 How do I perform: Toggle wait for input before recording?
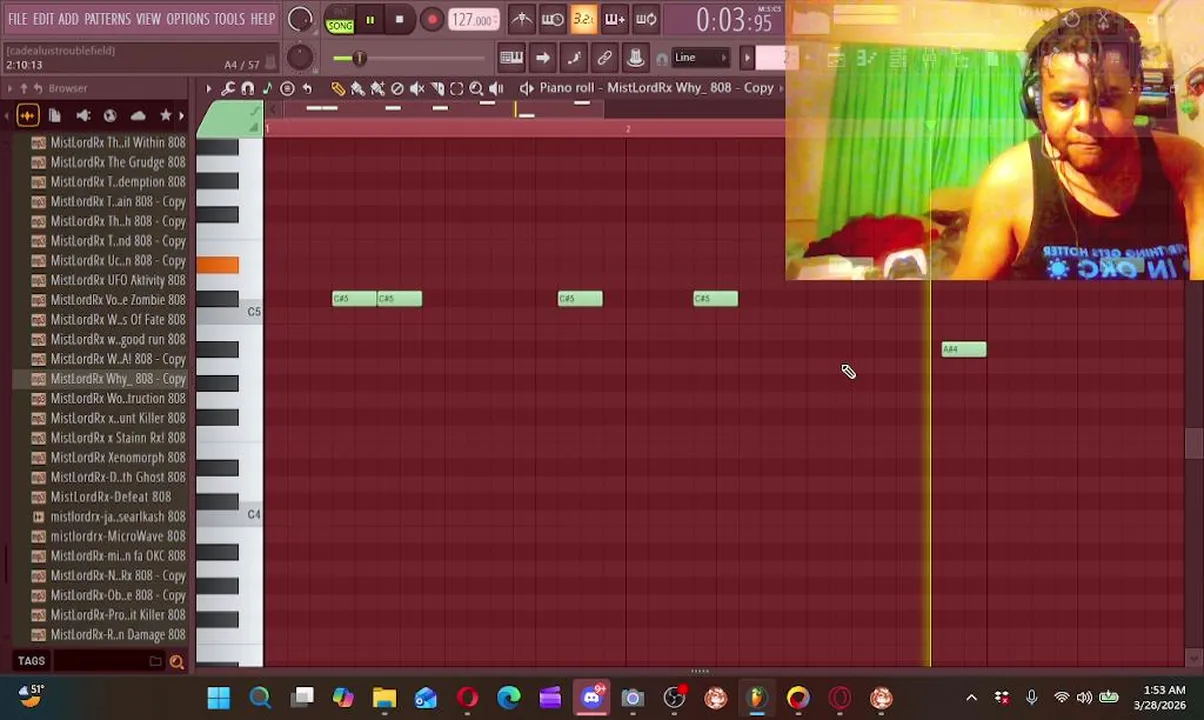[x=552, y=19]
